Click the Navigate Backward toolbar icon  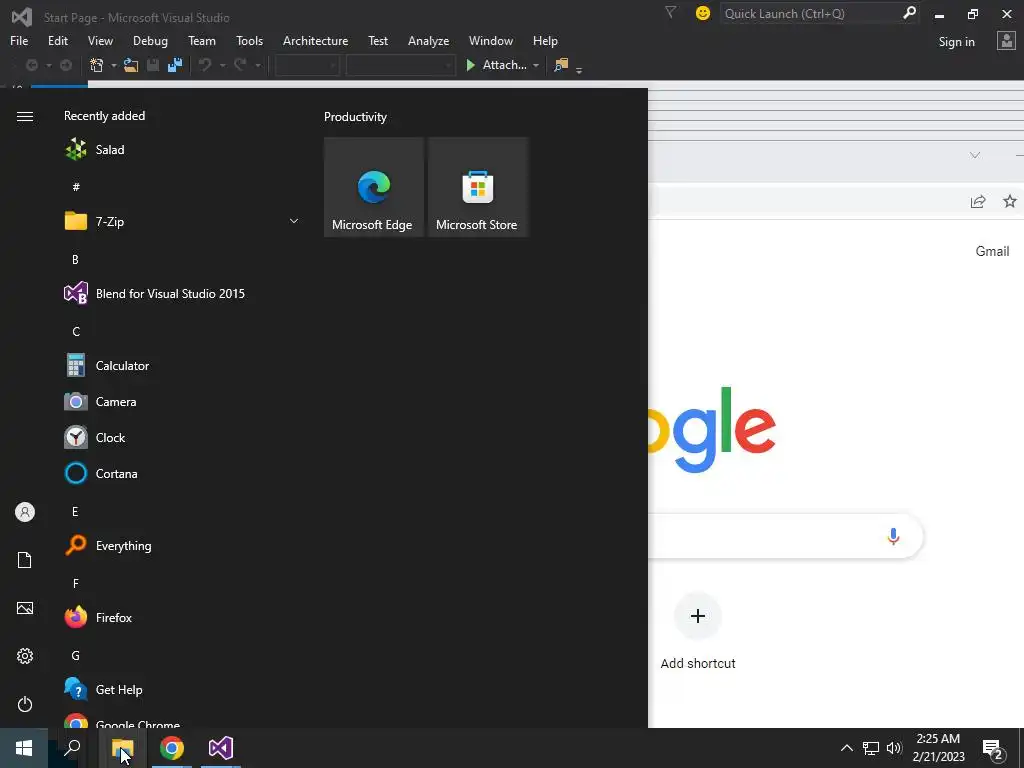click(31, 65)
